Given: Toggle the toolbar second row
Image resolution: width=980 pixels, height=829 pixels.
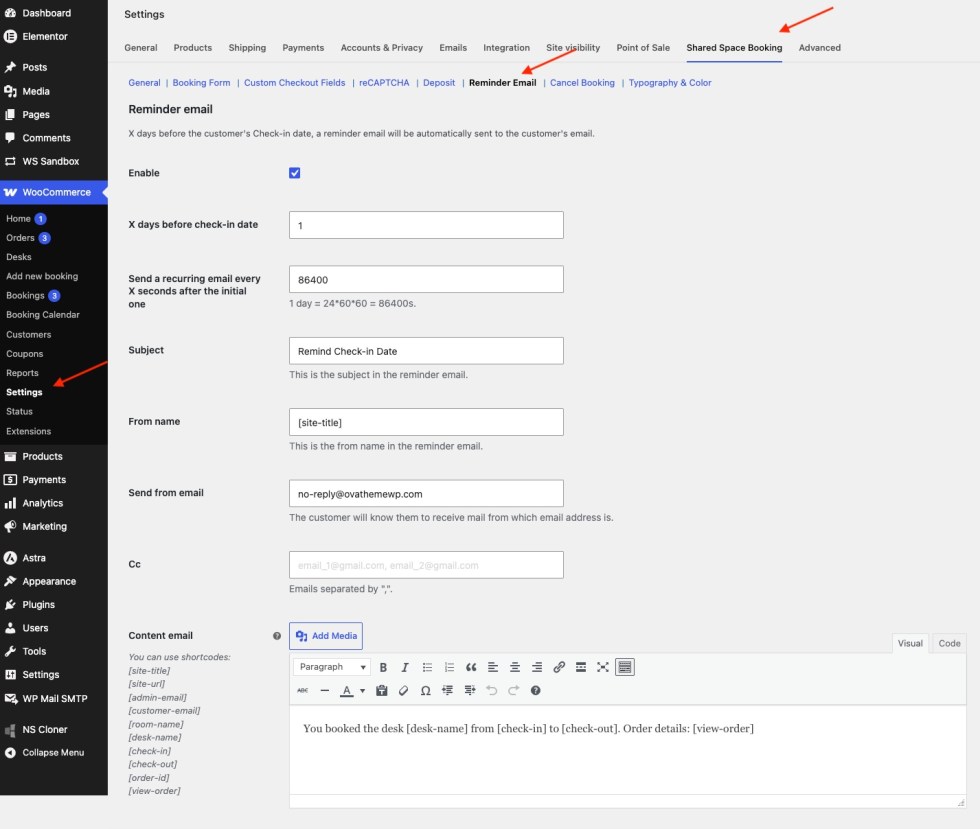Looking at the screenshot, I should (624, 667).
